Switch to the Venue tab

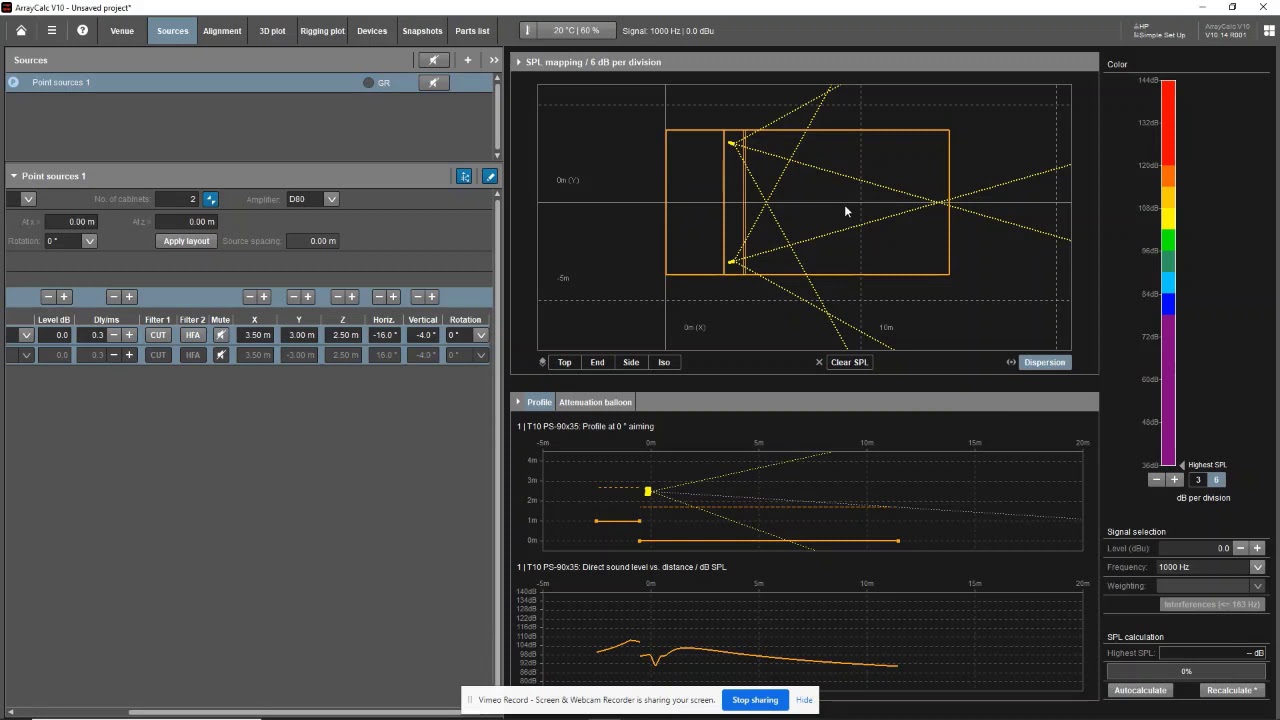click(122, 31)
